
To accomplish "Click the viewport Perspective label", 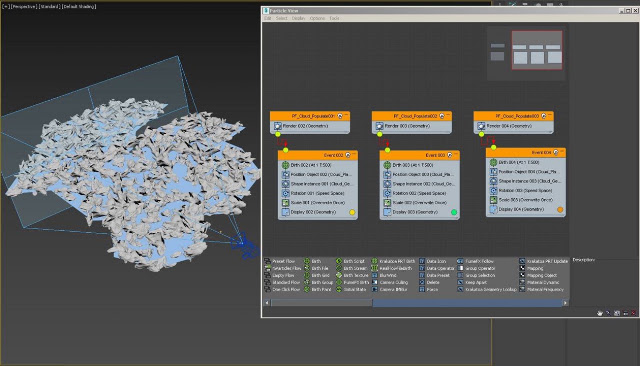I will (x=24, y=7).
